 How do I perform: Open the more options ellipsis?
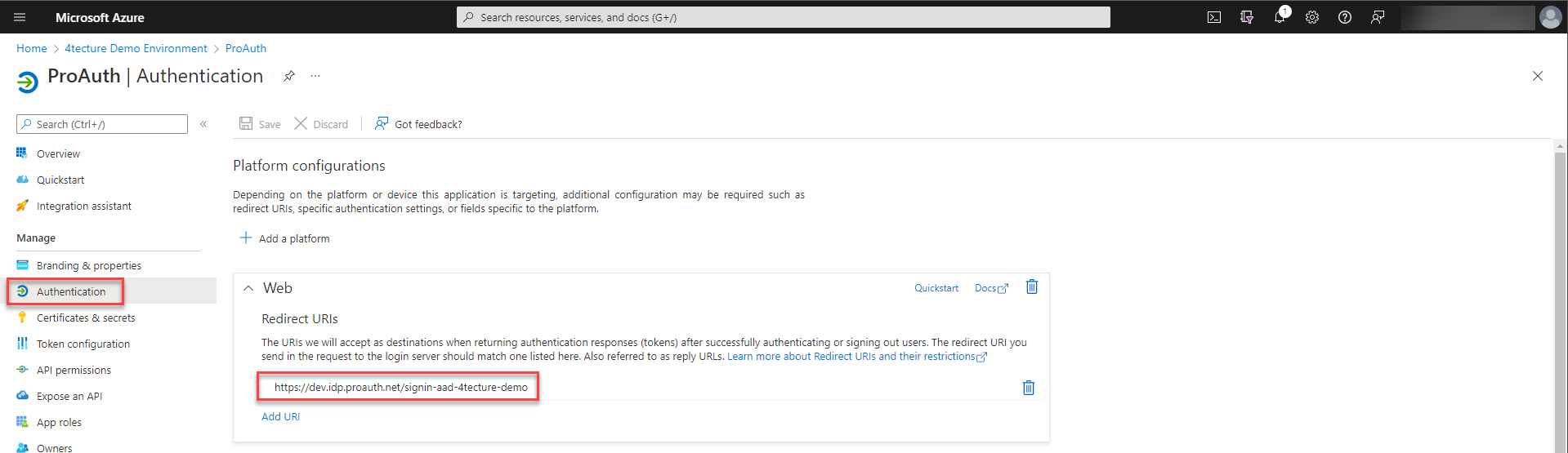pos(315,76)
